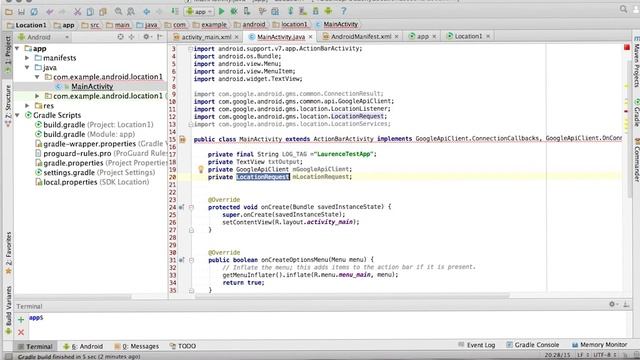This screenshot has height=360, width=640.
Task: Click the Sync Project with Gradle icon
Action: click(x=291, y=11)
